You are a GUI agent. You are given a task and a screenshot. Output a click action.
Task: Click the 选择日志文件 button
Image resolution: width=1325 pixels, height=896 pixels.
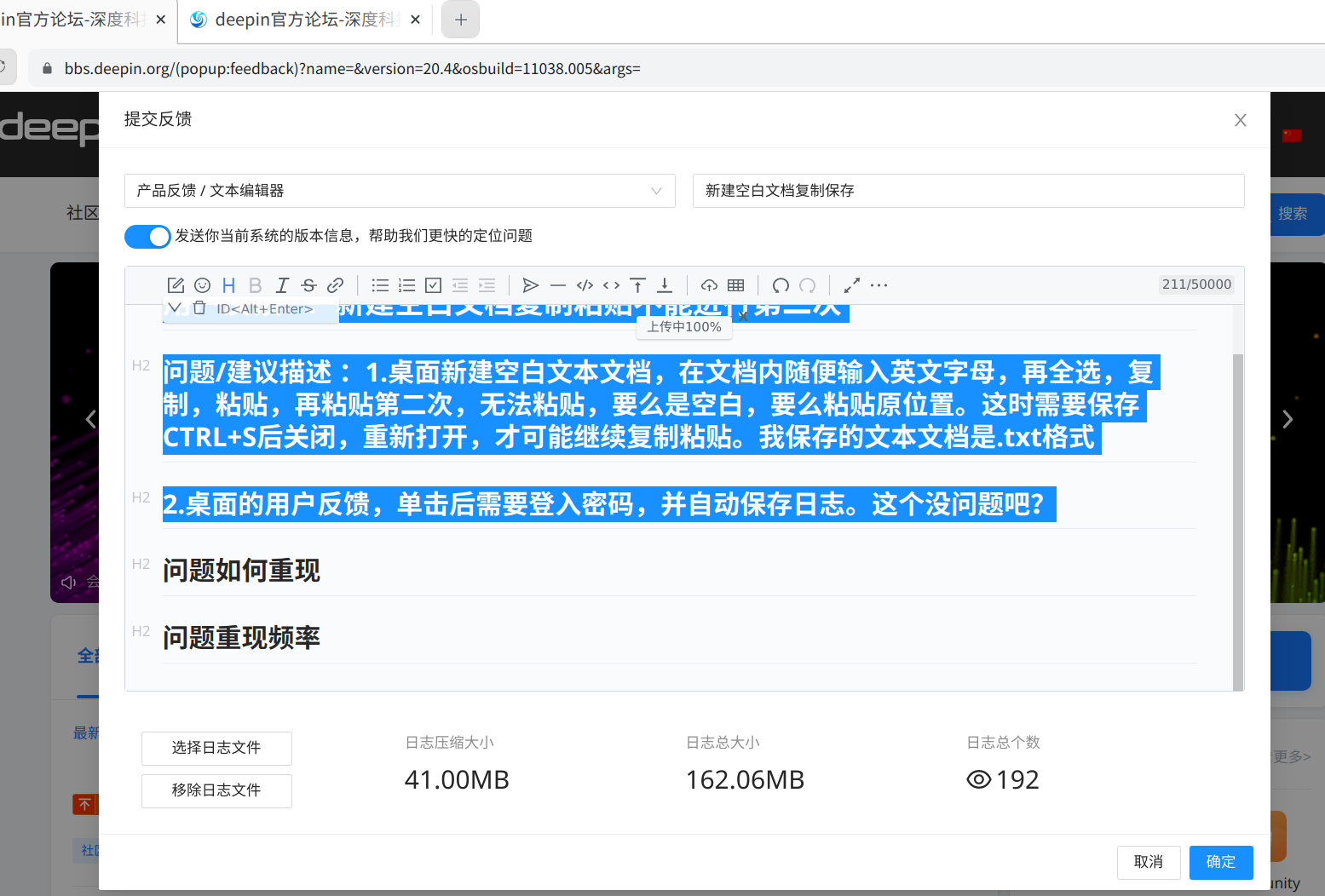coord(216,748)
